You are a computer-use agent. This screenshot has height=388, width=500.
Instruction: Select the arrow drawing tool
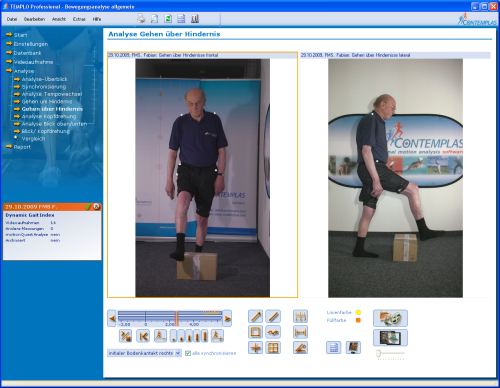256,316
